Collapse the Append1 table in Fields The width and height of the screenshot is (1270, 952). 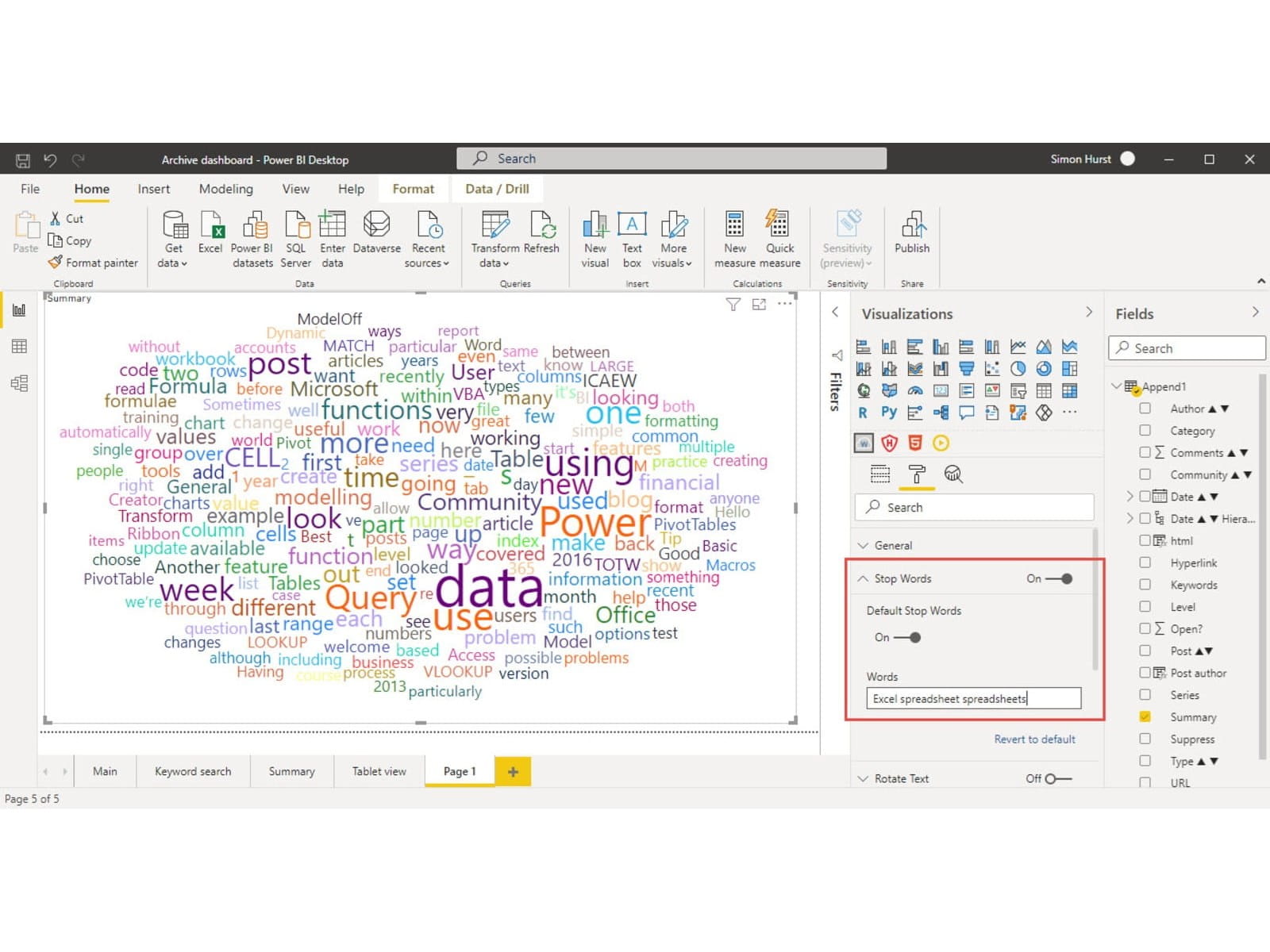1116,386
